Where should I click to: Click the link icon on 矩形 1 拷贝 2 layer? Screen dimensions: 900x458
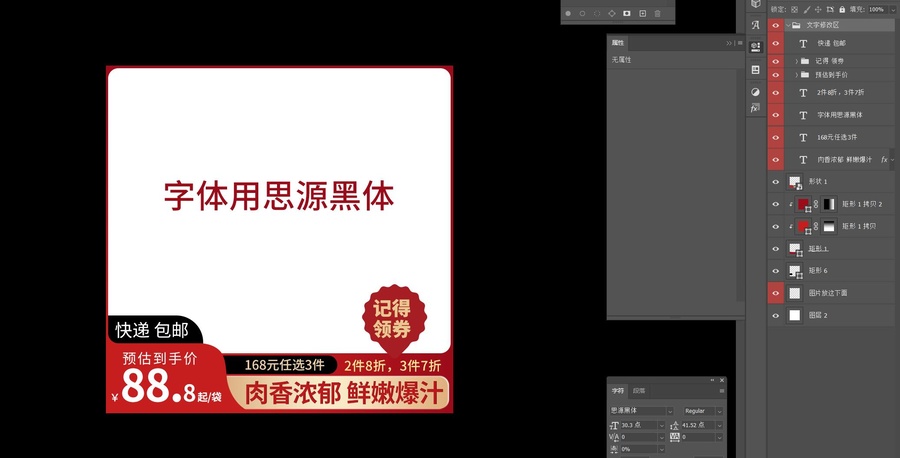816,204
